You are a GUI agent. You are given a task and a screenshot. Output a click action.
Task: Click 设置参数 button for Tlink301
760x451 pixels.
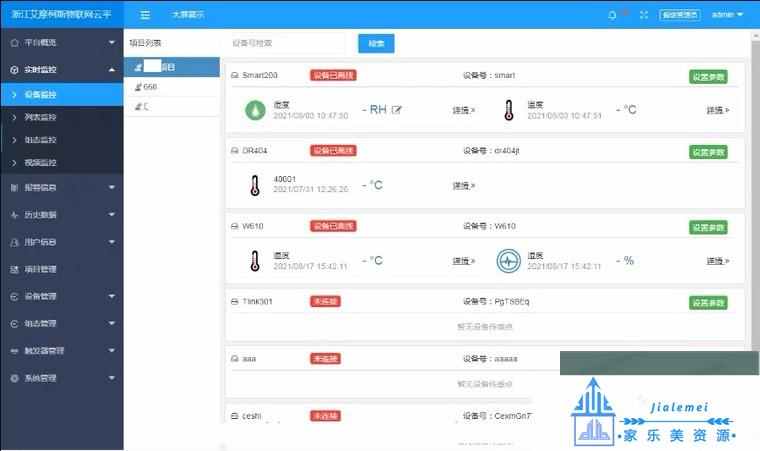coord(708,303)
